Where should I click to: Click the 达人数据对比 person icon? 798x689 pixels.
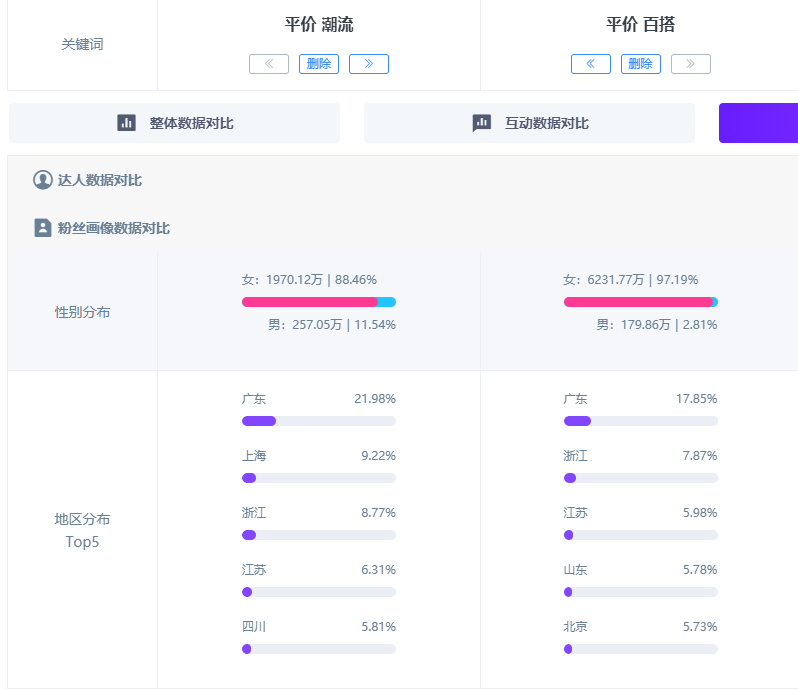point(43,180)
